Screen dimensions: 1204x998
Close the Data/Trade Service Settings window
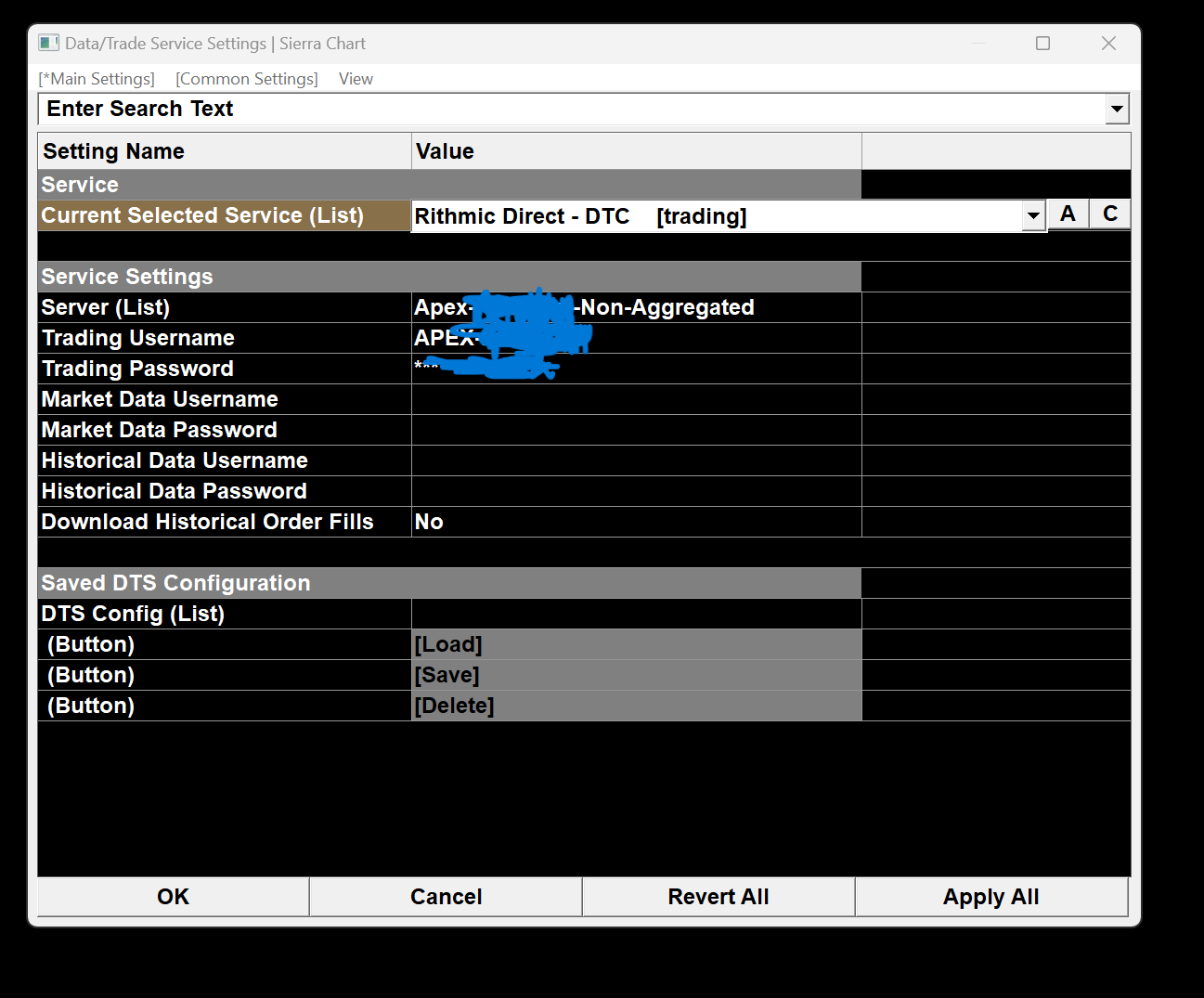1108,44
